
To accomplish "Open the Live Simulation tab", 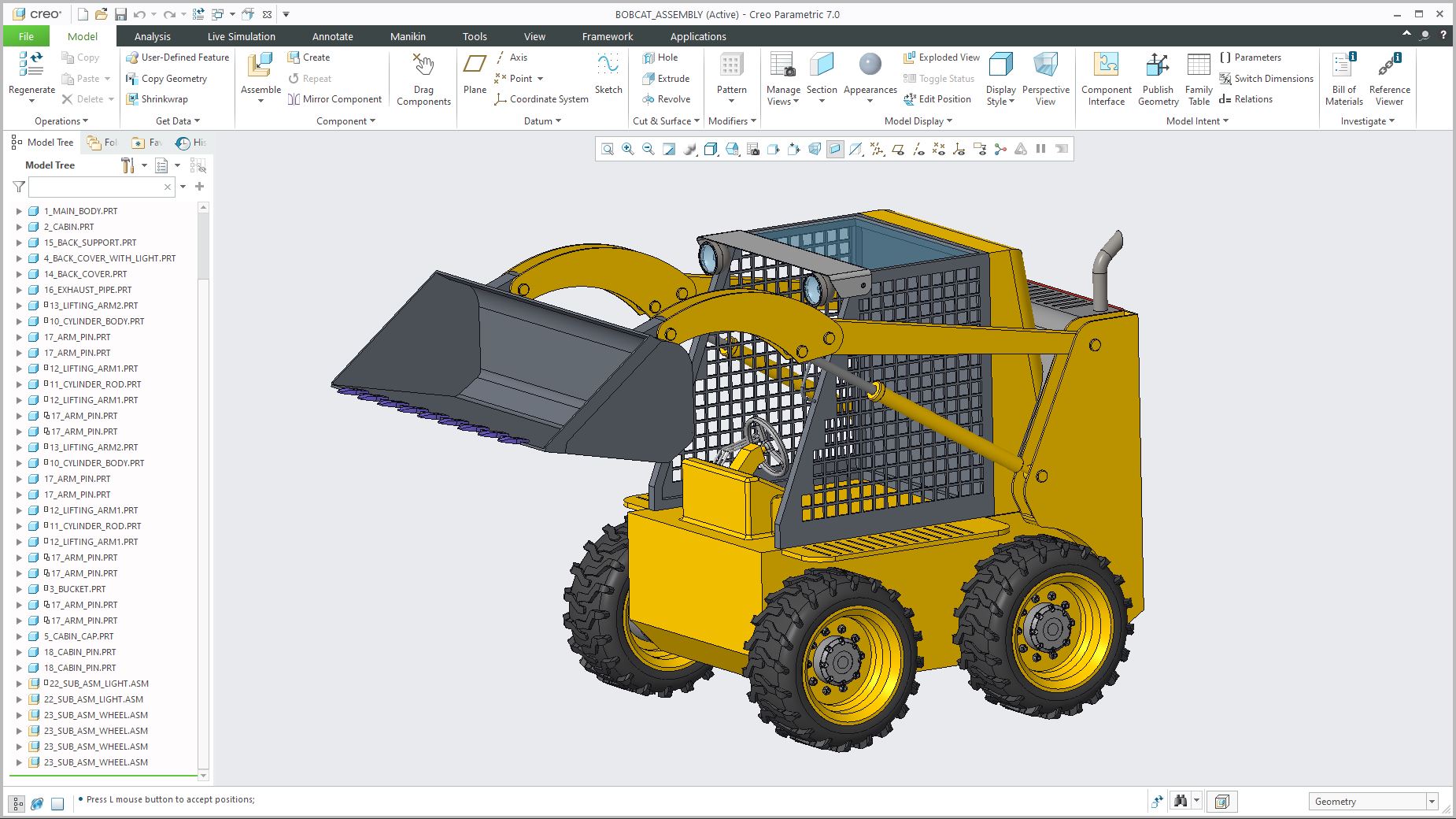I will (x=241, y=36).
